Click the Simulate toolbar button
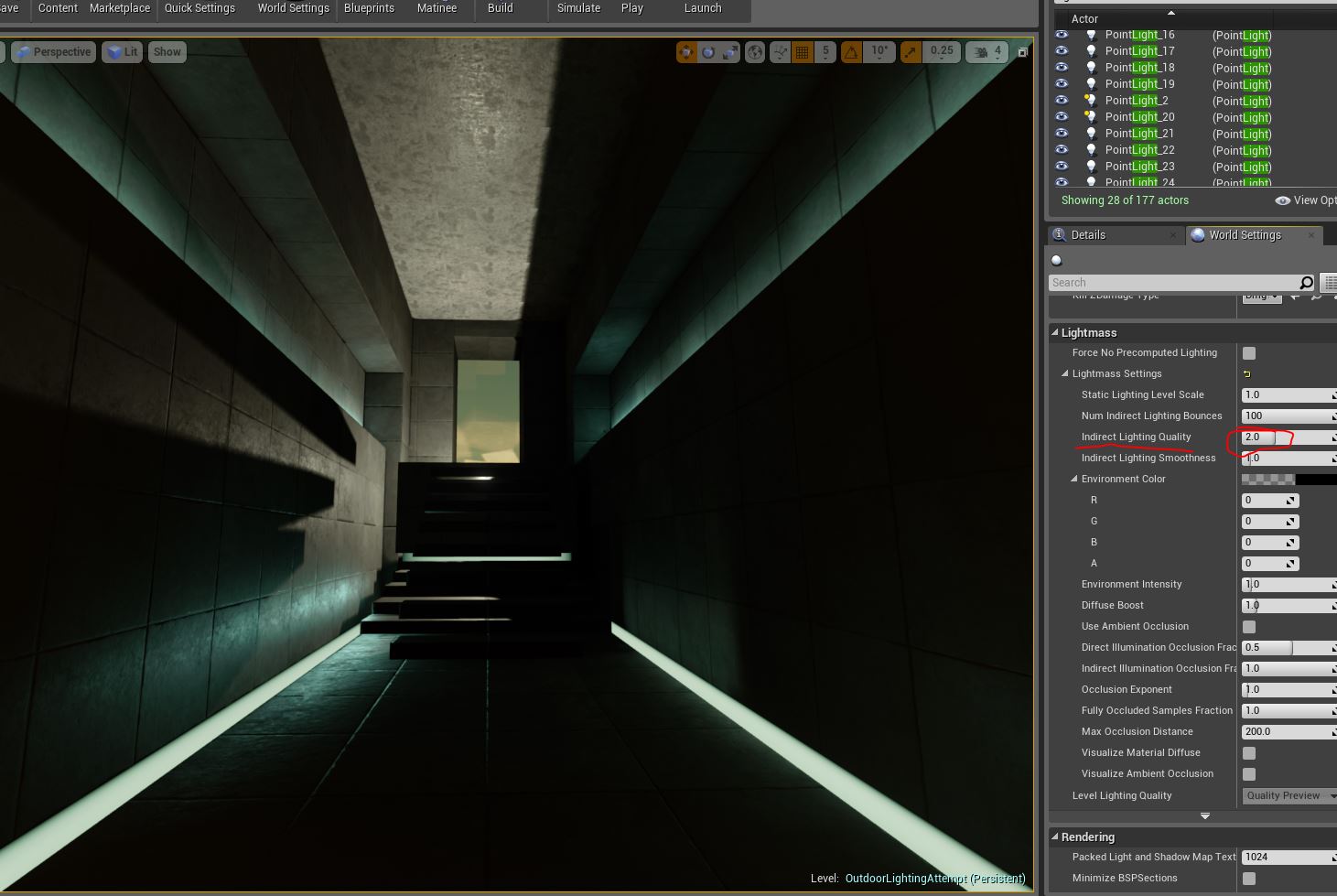The image size is (1337, 896). 578,8
